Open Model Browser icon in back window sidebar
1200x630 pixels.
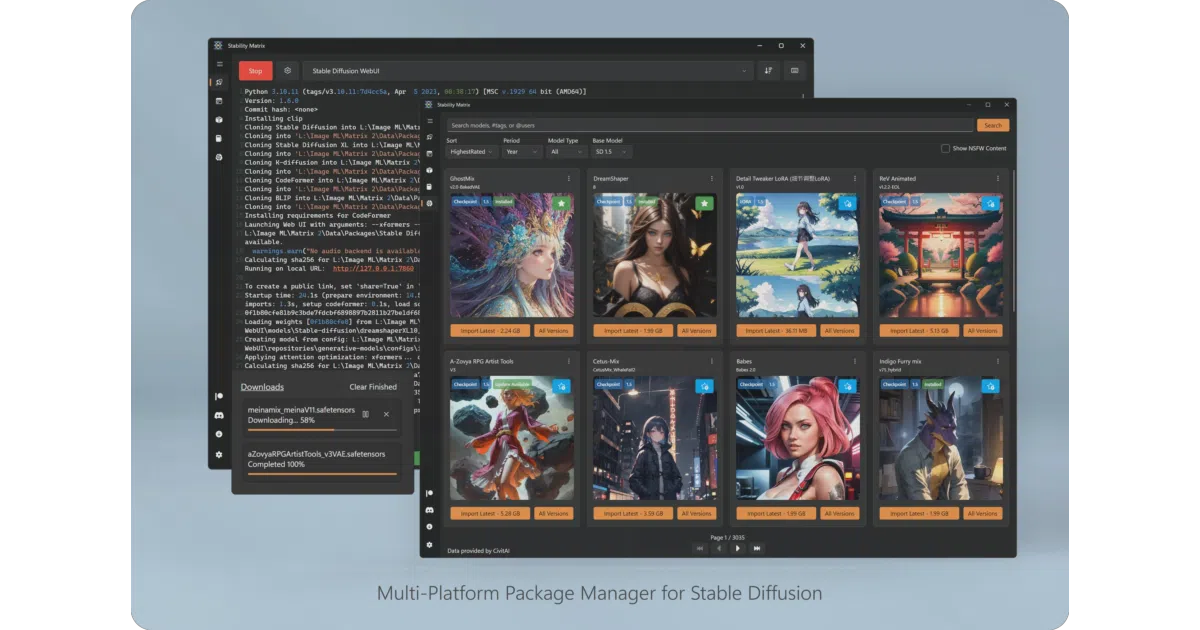coord(219,158)
